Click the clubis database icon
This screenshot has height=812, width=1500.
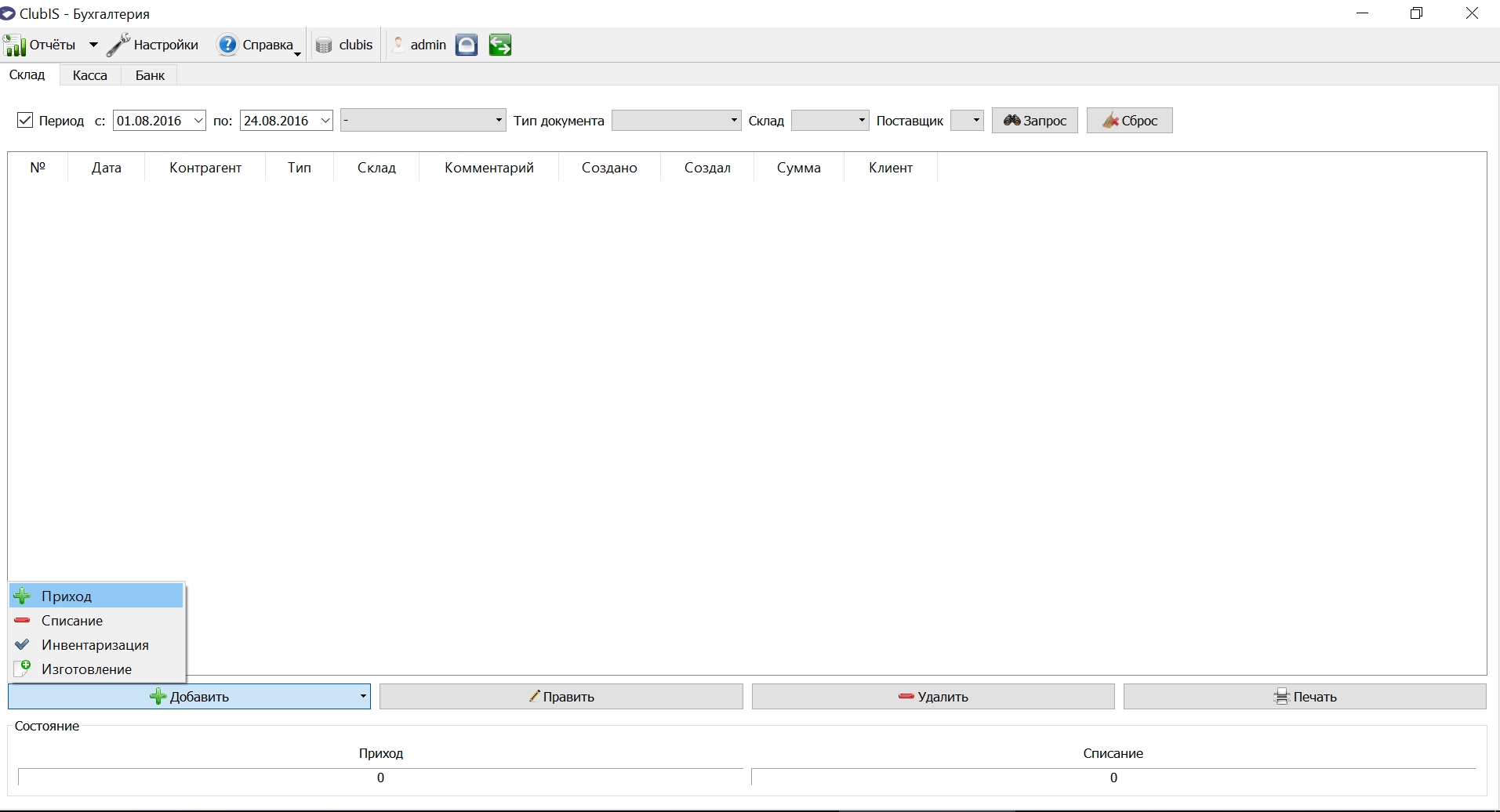pos(324,45)
